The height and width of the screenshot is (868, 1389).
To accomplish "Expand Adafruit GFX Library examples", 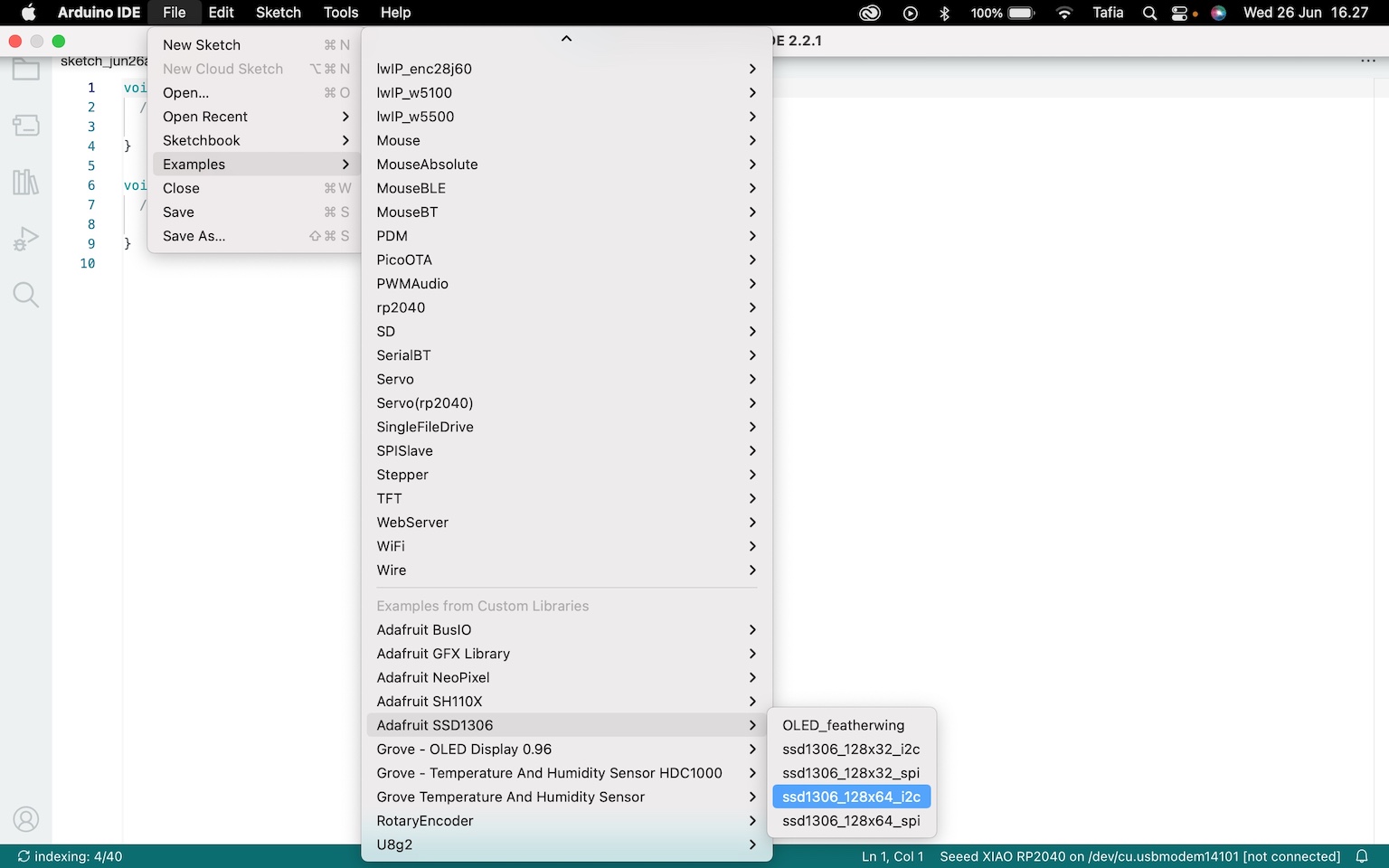I will click(x=567, y=654).
